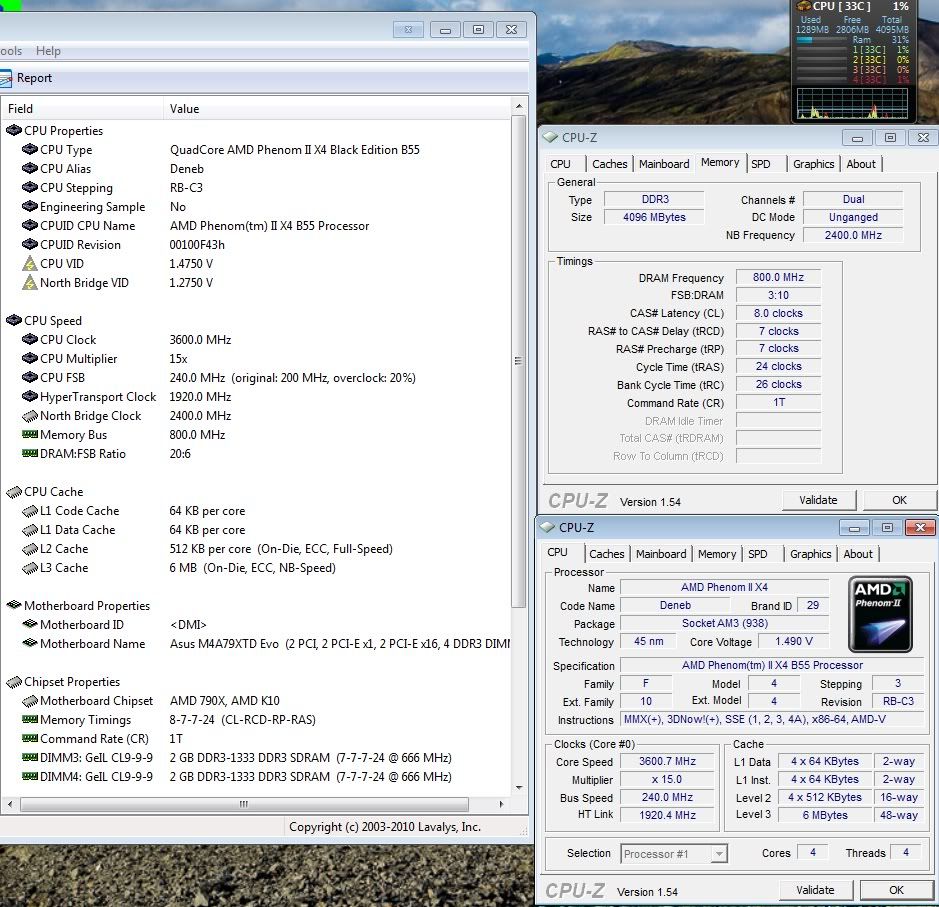Click the Chipset Properties section icon
This screenshot has height=907, width=939.
(x=13, y=682)
